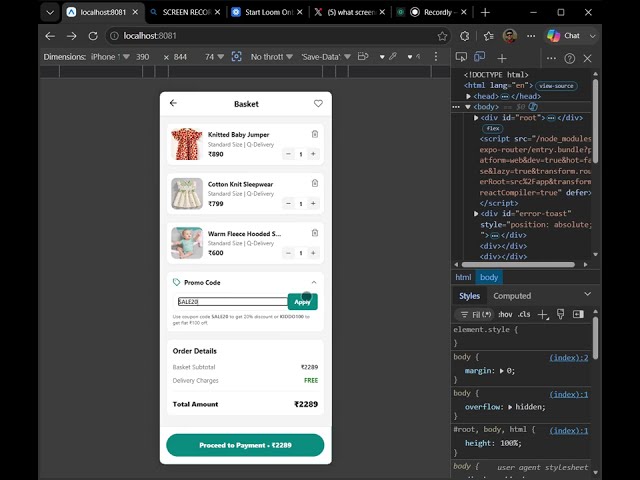This screenshot has height=480, width=640.
Task: Expand the div id error-toast node
Action: [x=476, y=213]
